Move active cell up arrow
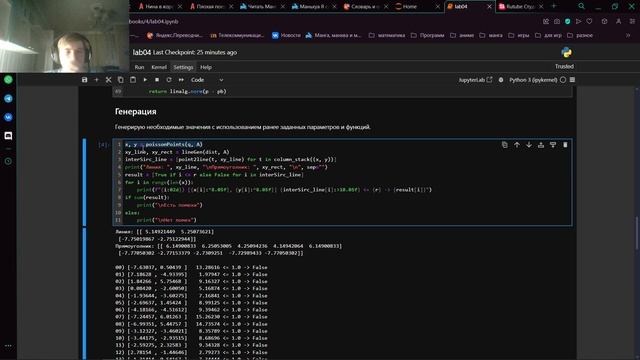Screen dimensions: 640x360 [517, 145]
